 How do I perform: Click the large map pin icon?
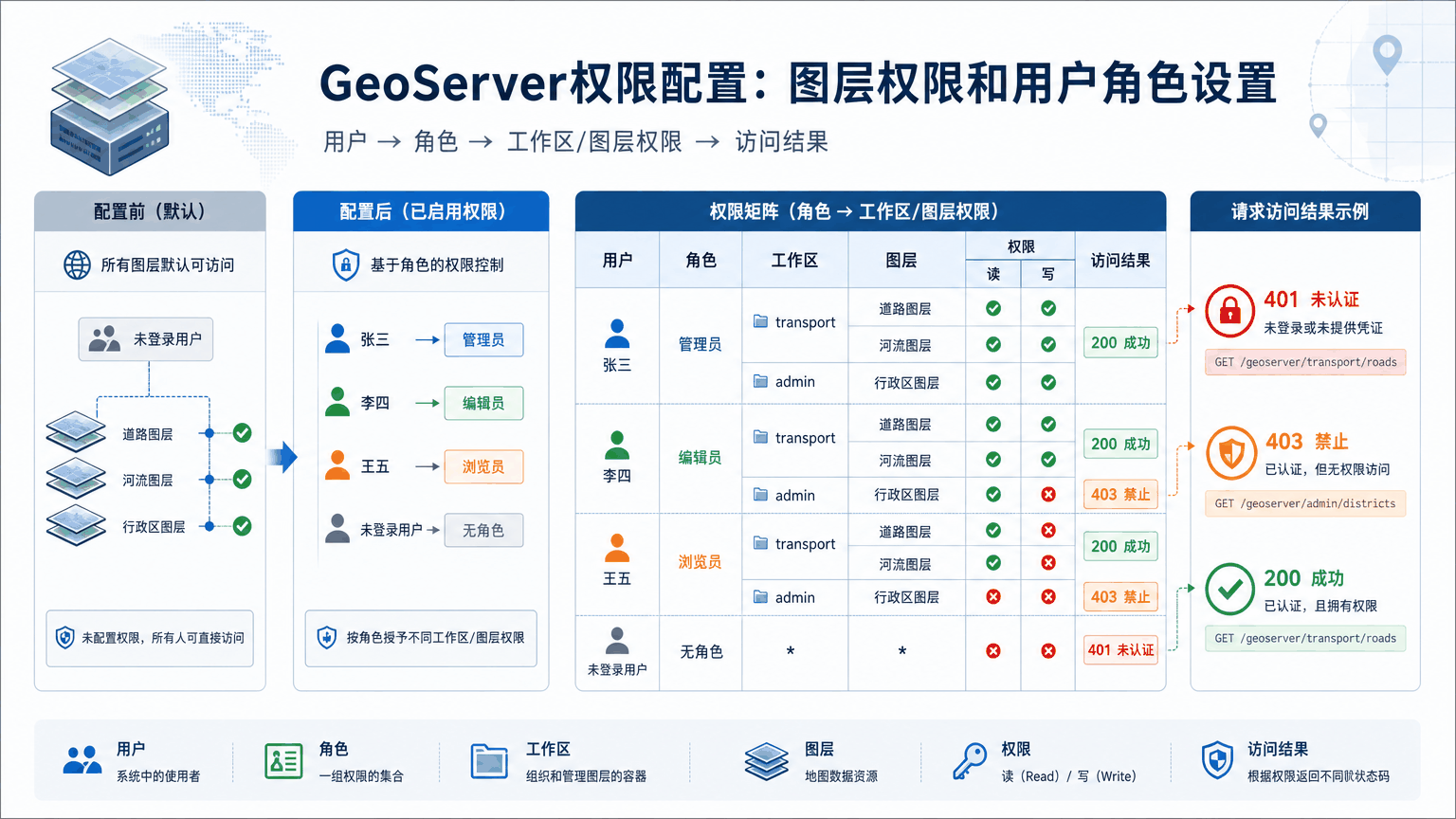pos(1387,55)
